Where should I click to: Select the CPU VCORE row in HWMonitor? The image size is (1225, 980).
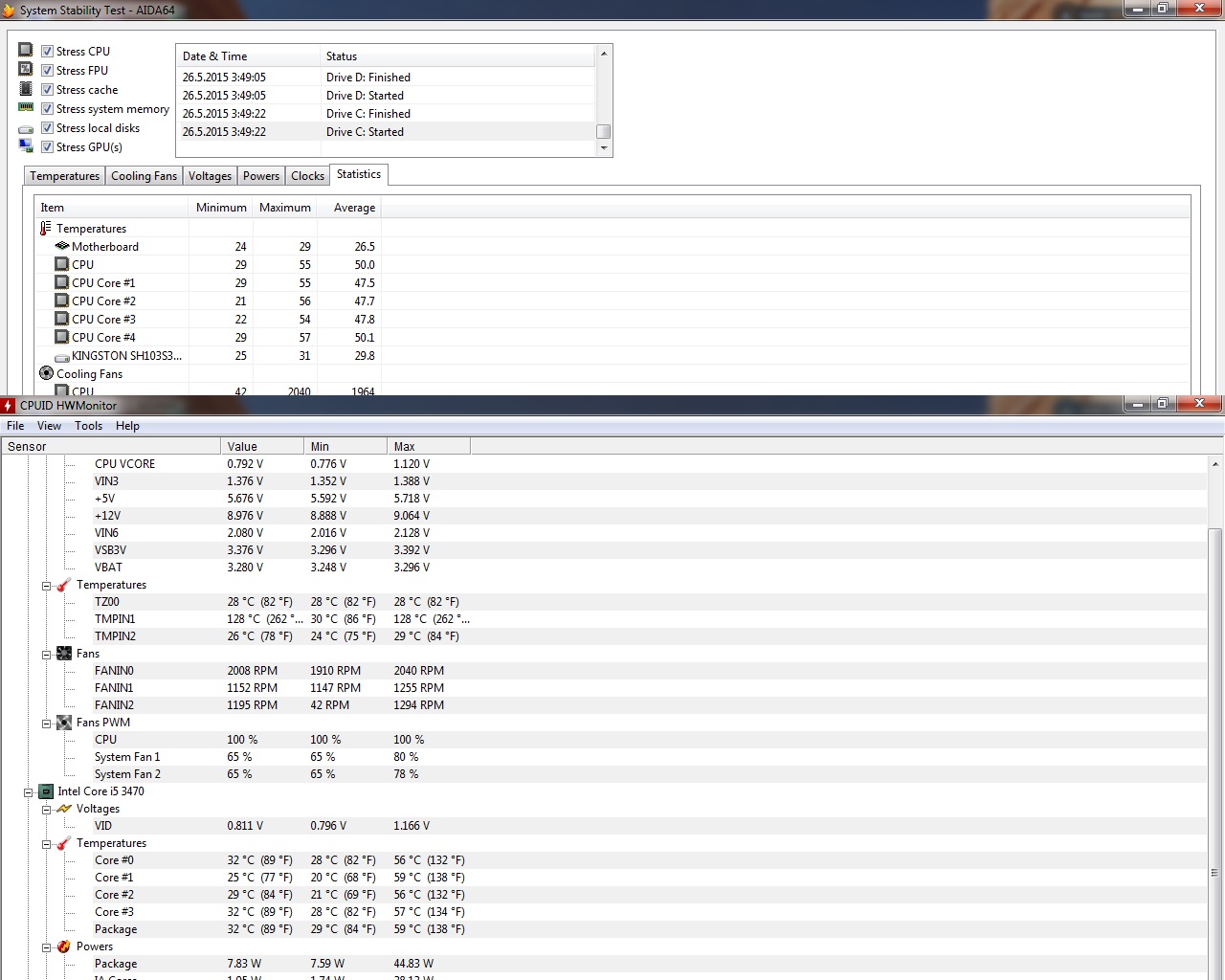coord(605,464)
